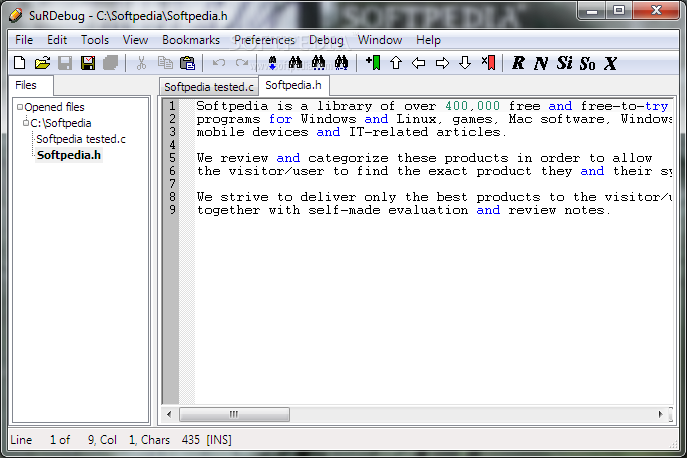
Task: Collapse the Opened files tree node
Action: tap(20, 107)
